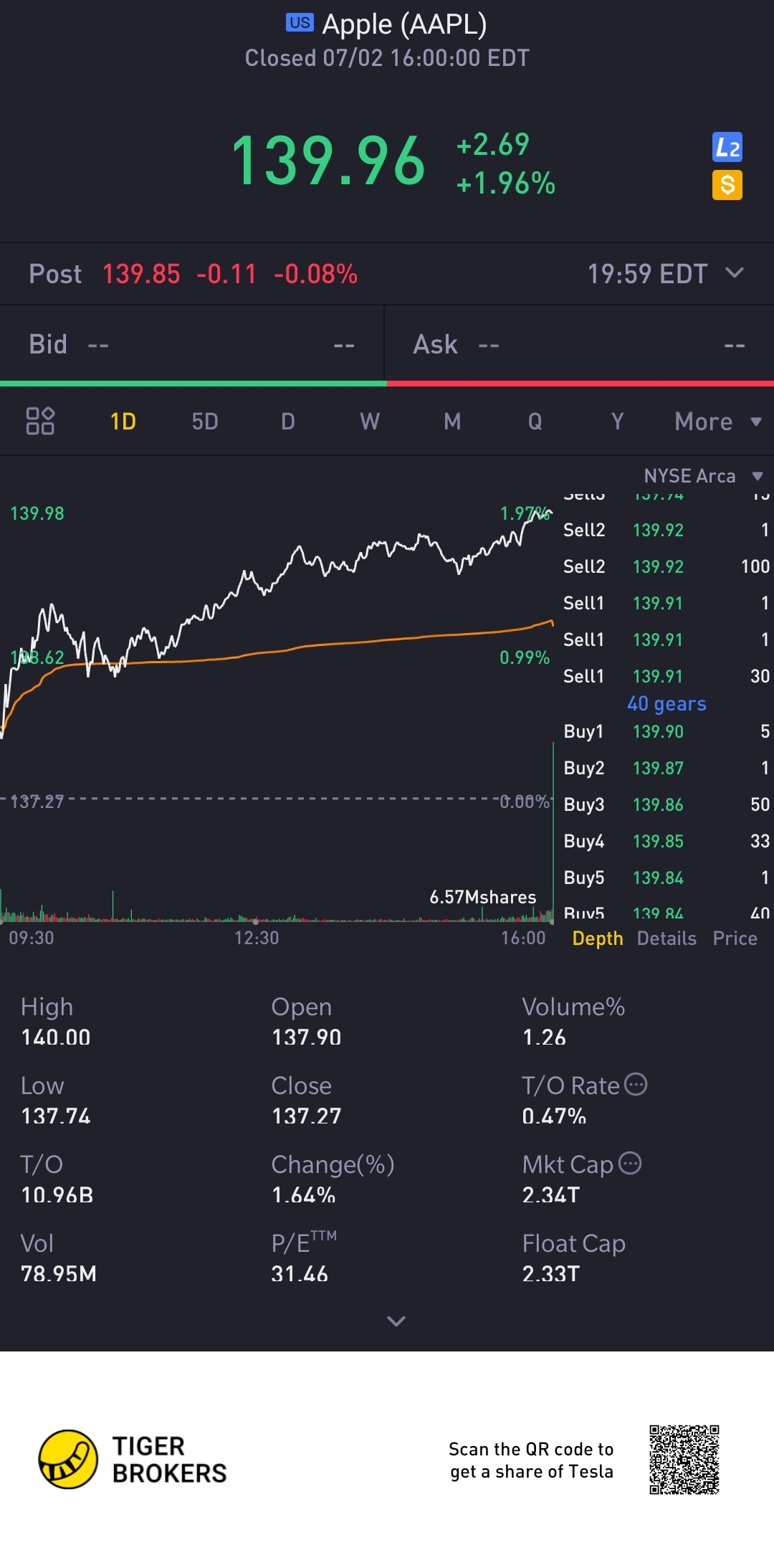Tap the Close value 137.27
The width and height of the screenshot is (774, 1568).
point(307,1116)
